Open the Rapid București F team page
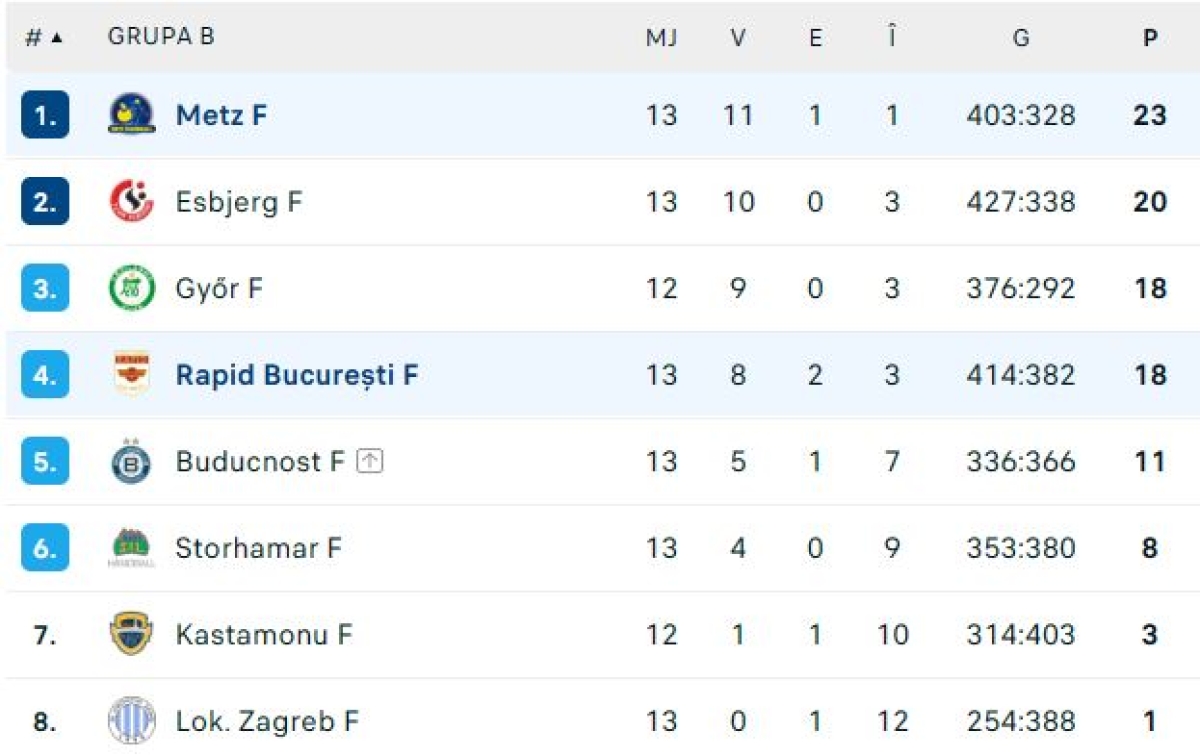The image size is (1200, 756). pyautogui.click(x=297, y=375)
